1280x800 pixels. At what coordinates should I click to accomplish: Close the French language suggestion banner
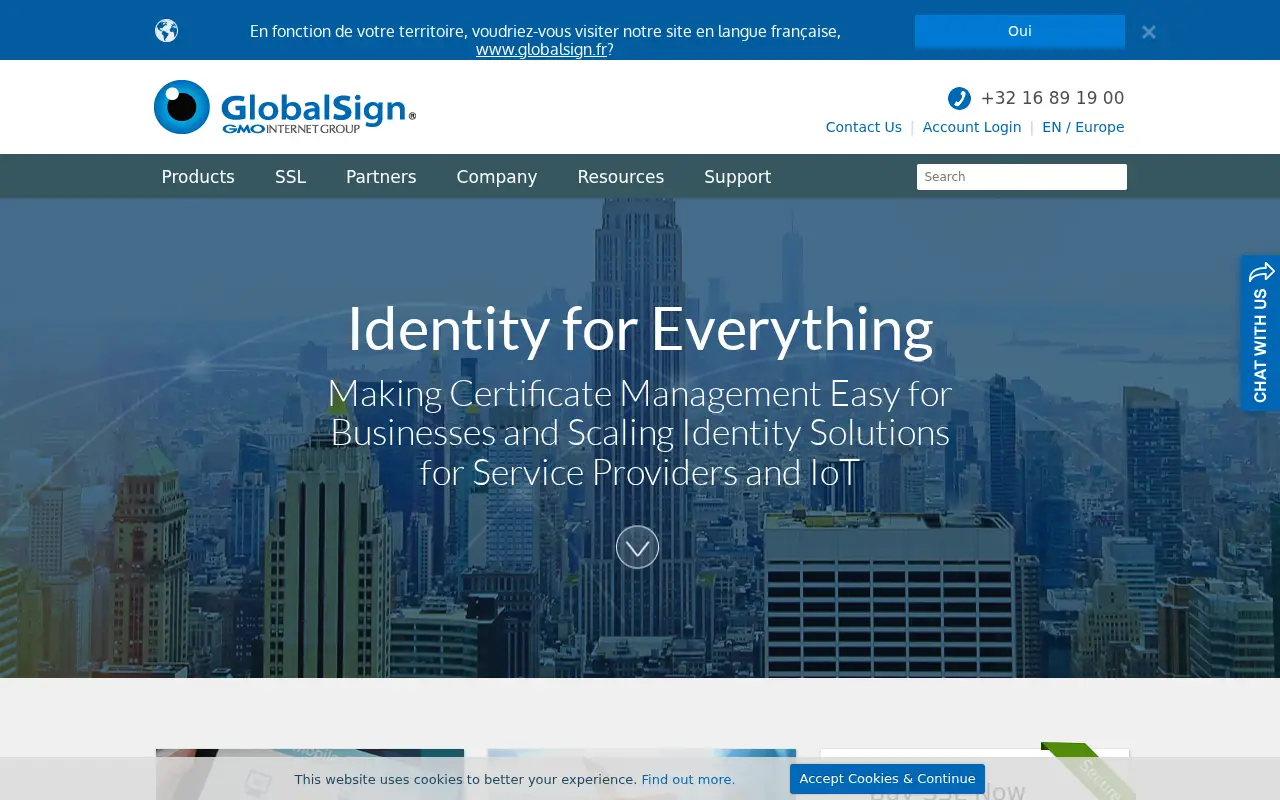pyautogui.click(x=1148, y=32)
